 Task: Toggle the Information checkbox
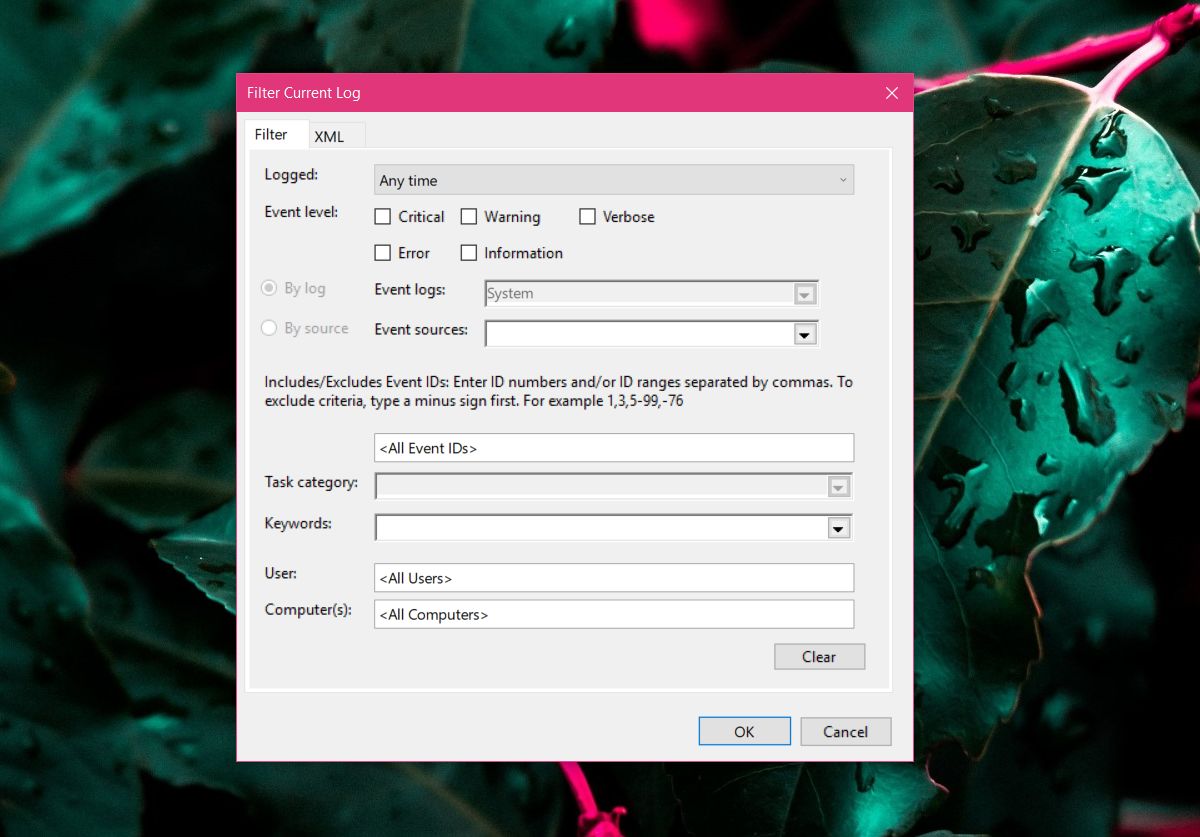tap(468, 253)
